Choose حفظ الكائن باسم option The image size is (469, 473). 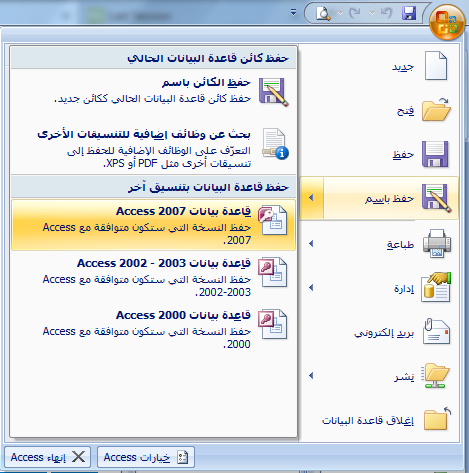pos(153,96)
